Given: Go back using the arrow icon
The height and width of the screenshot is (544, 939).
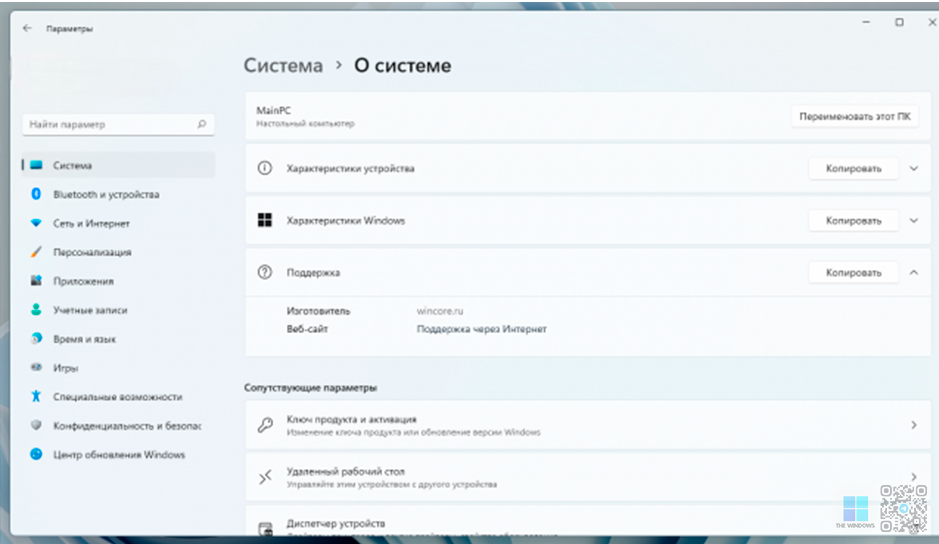Looking at the screenshot, I should pos(27,28).
